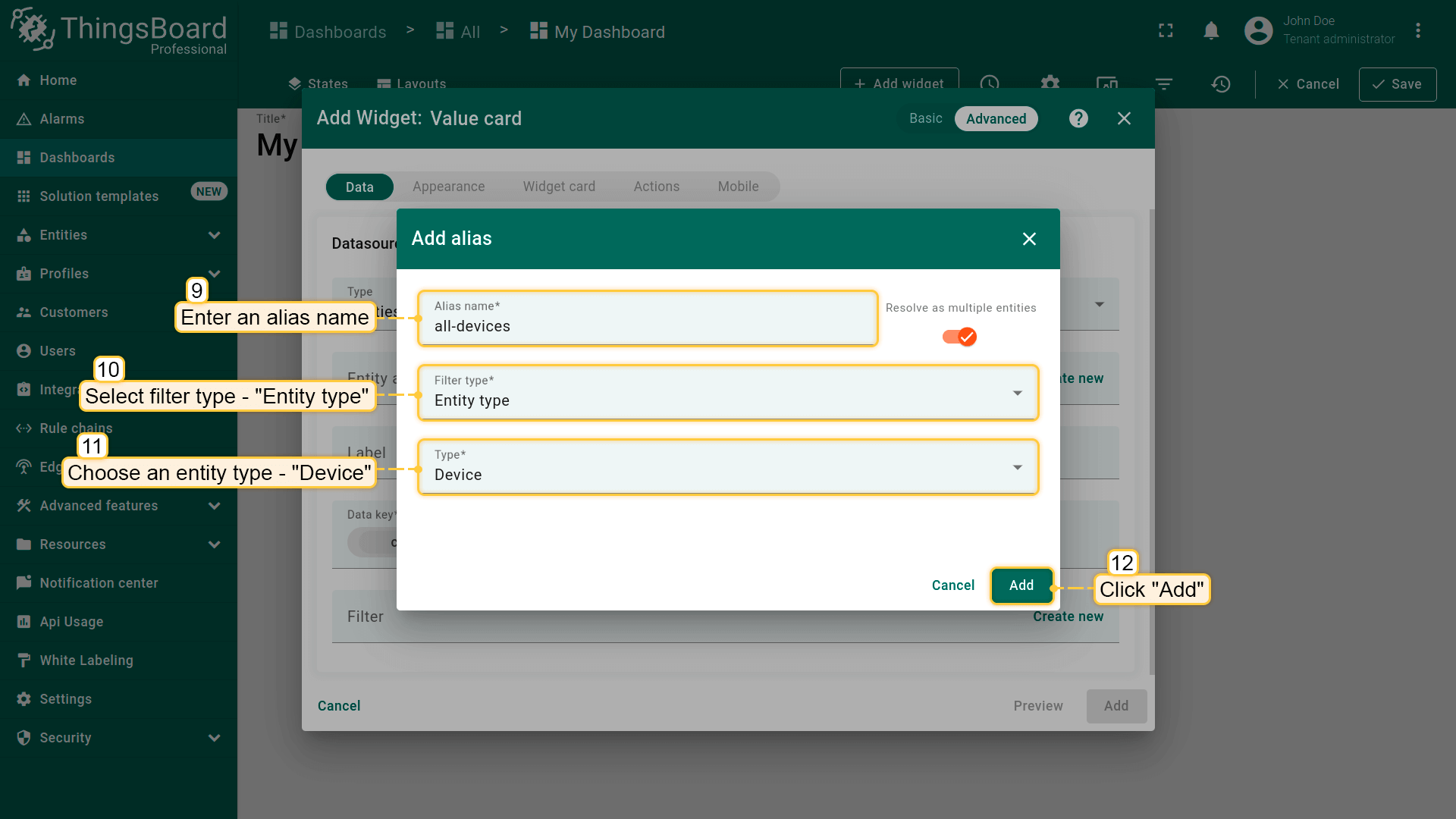Open the widget help question icon

click(1078, 118)
